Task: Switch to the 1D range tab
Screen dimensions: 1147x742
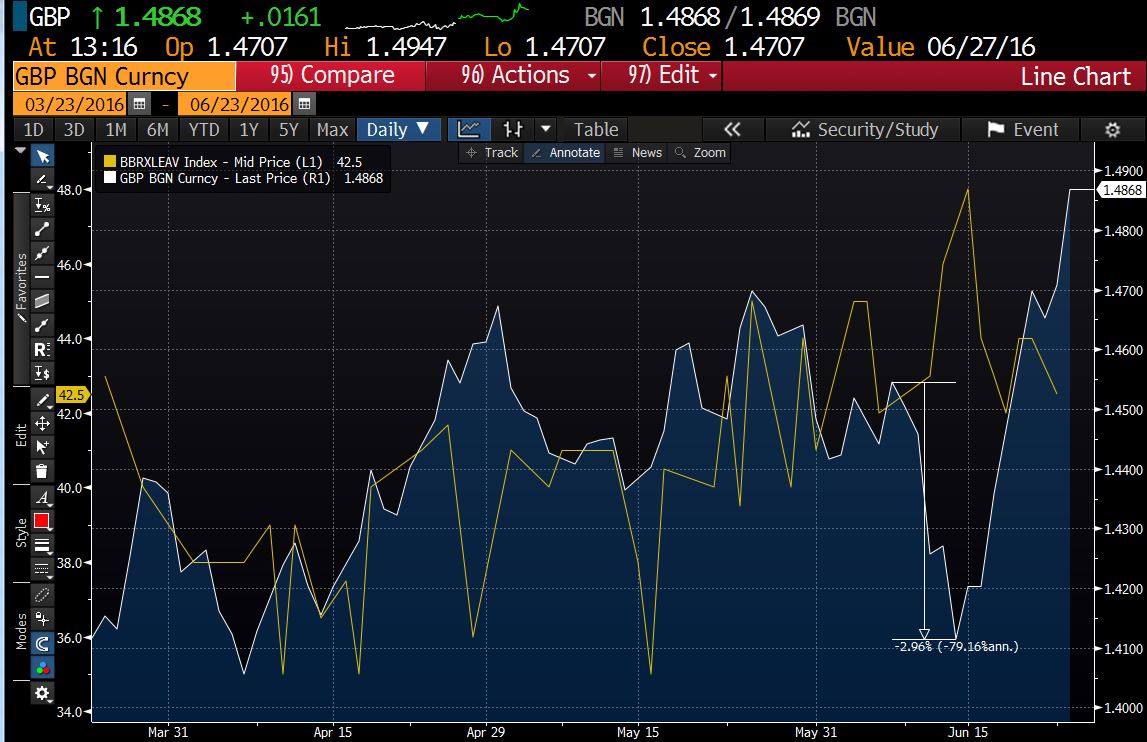Action: coord(34,130)
